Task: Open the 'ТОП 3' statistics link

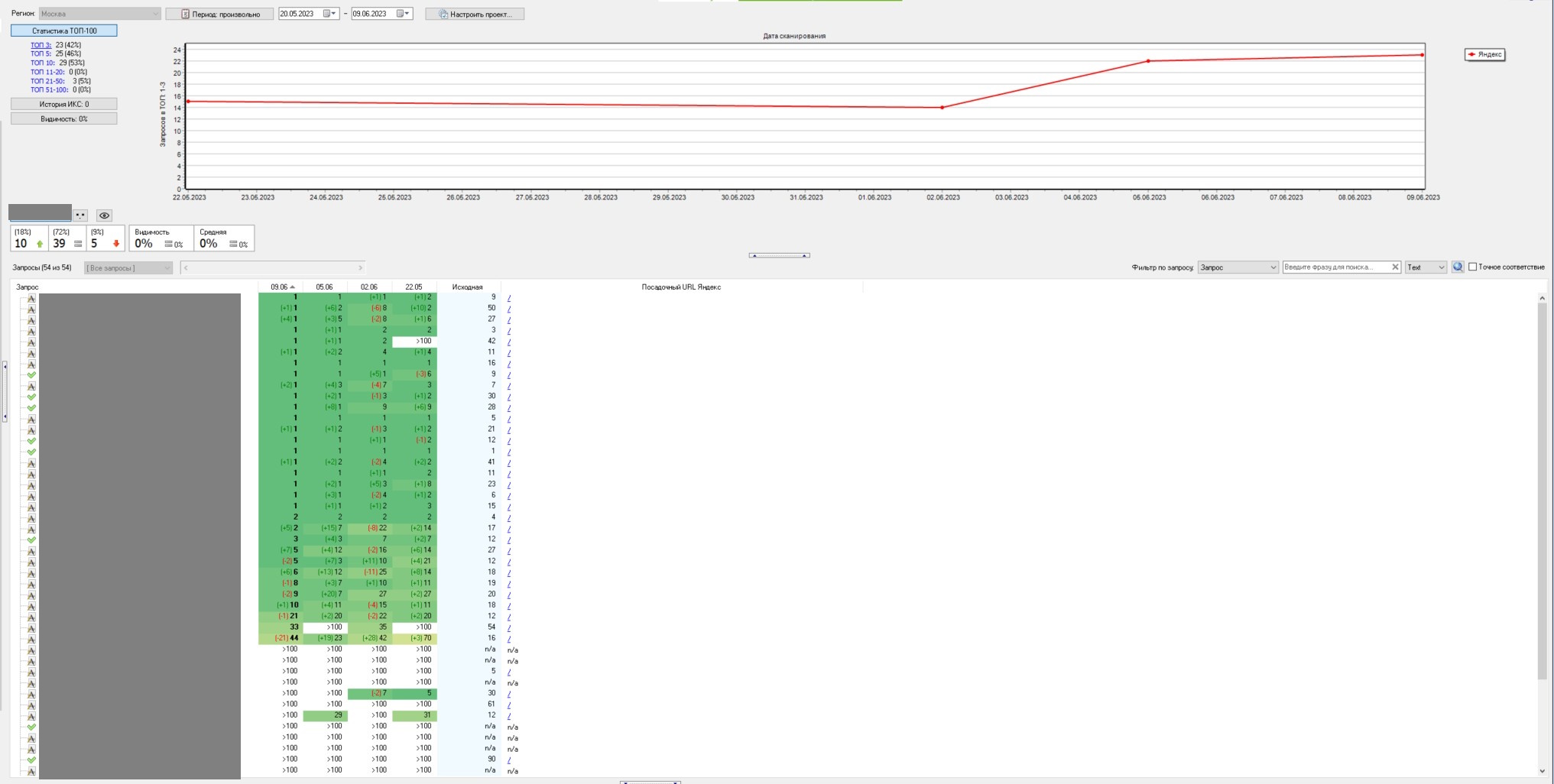Action: click(x=41, y=45)
